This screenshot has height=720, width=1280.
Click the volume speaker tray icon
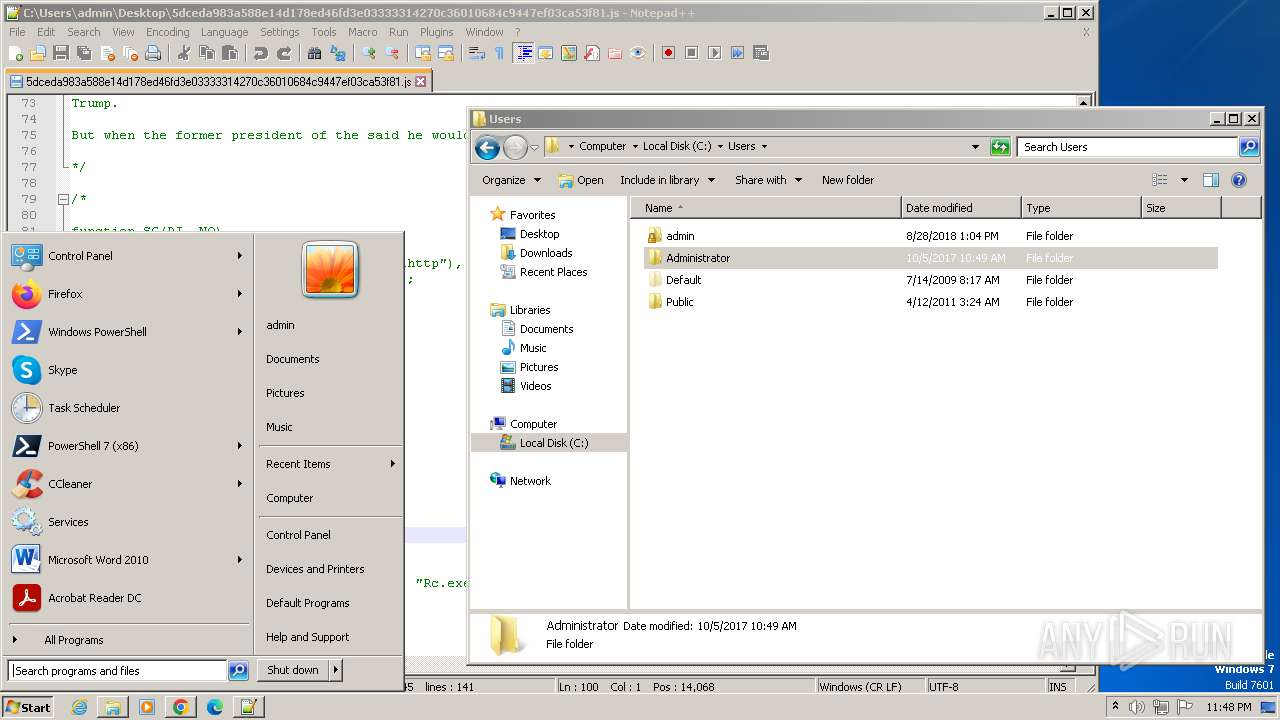point(1137,707)
